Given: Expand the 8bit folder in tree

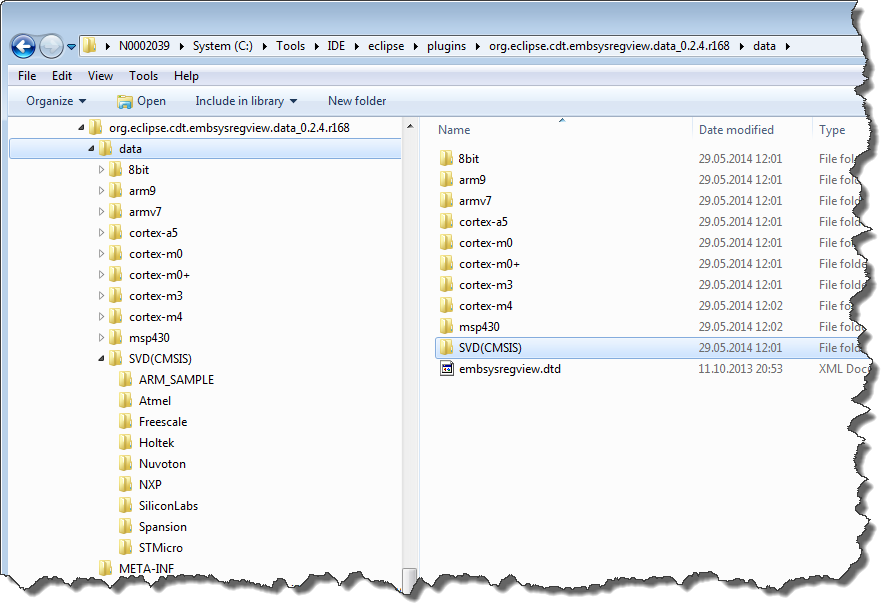Looking at the screenshot, I should [101, 170].
